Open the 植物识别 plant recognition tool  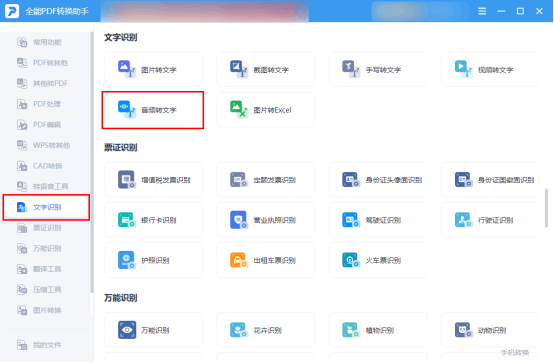(378, 330)
